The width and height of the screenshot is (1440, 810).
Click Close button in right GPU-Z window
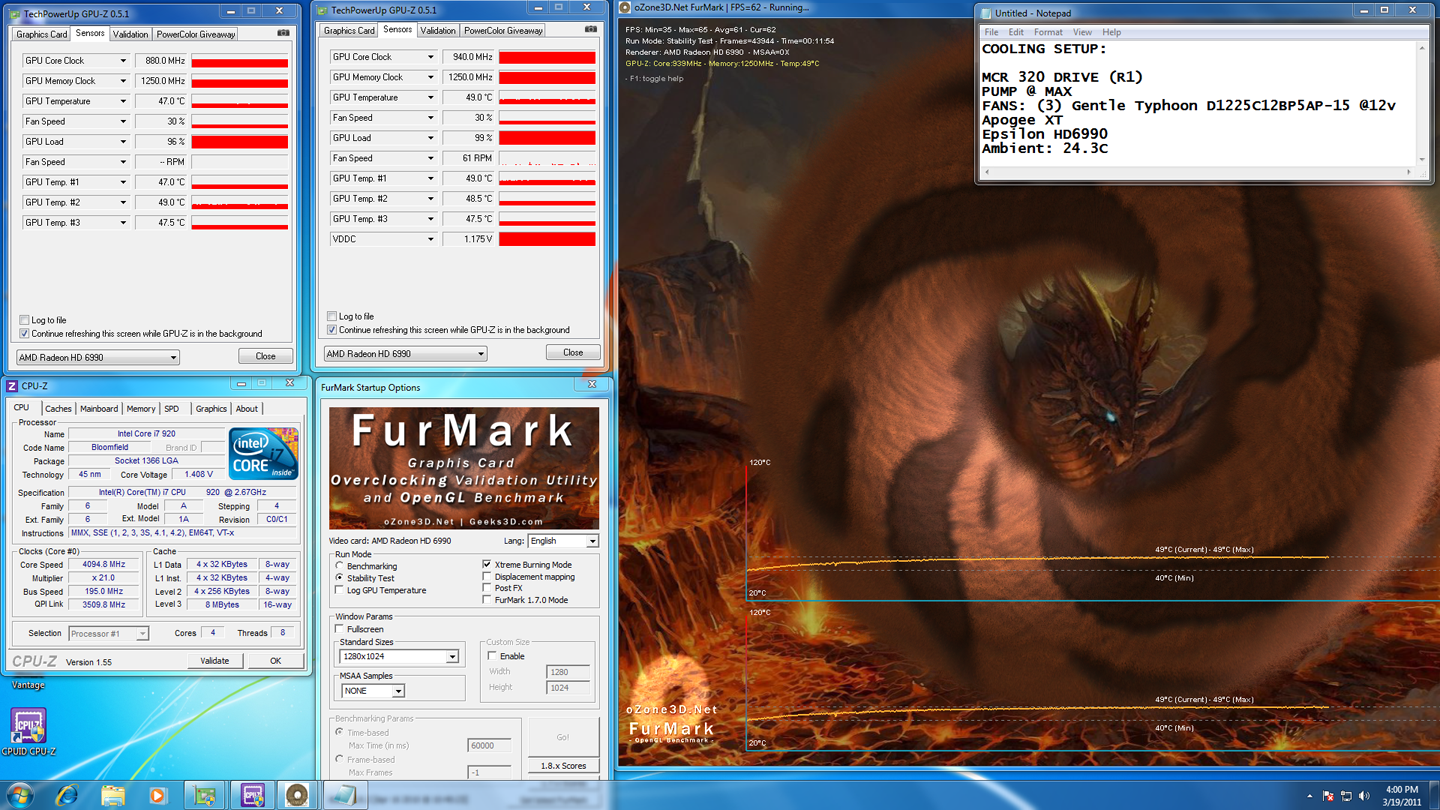tap(573, 352)
